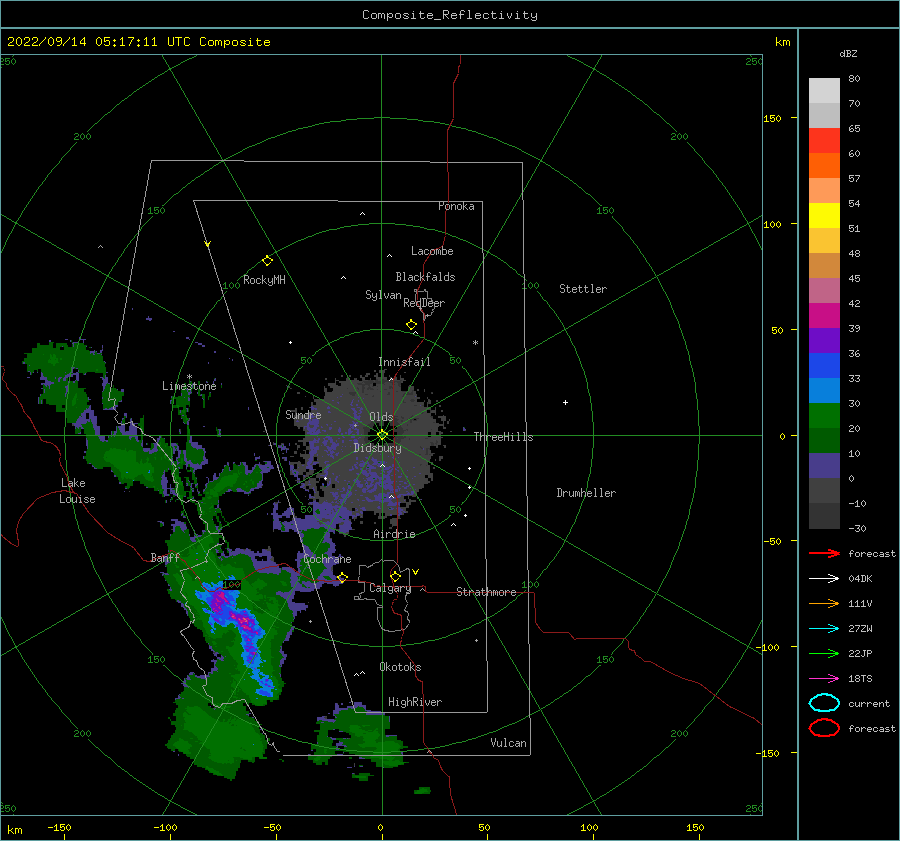The height and width of the screenshot is (841, 900).
Task: Click the Stettler city label
Action: [x=583, y=289]
